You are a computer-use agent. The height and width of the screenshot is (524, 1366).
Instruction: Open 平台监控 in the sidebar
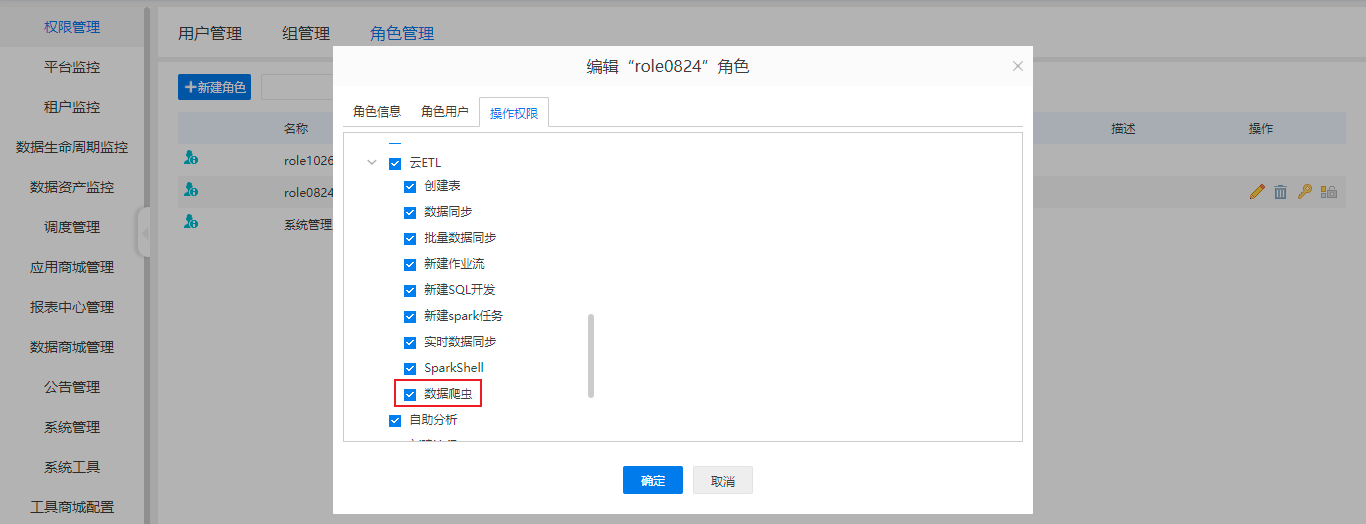tap(72, 67)
